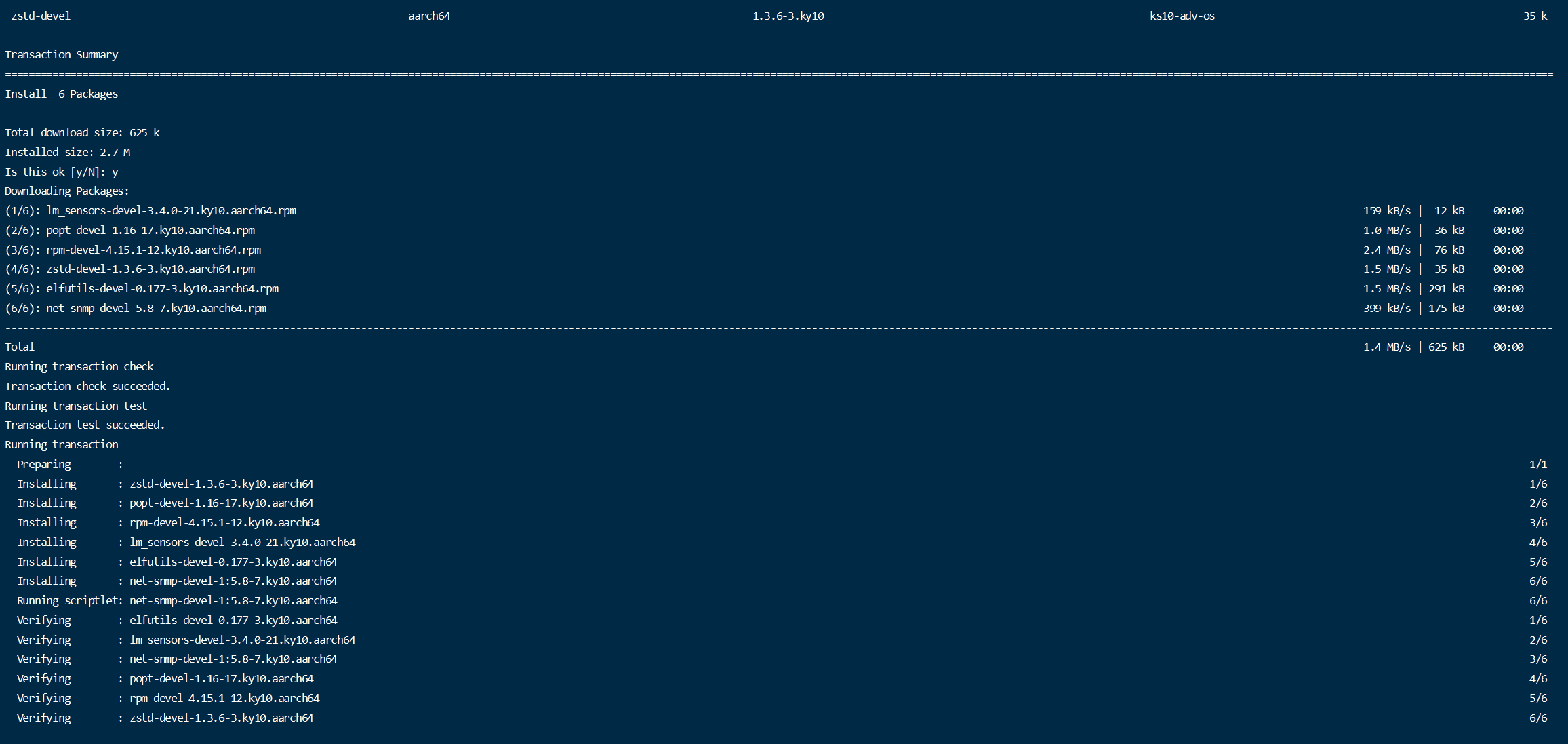Click the zstd-devel package name at top
Screen dimensions: 1568x744
pos(41,16)
